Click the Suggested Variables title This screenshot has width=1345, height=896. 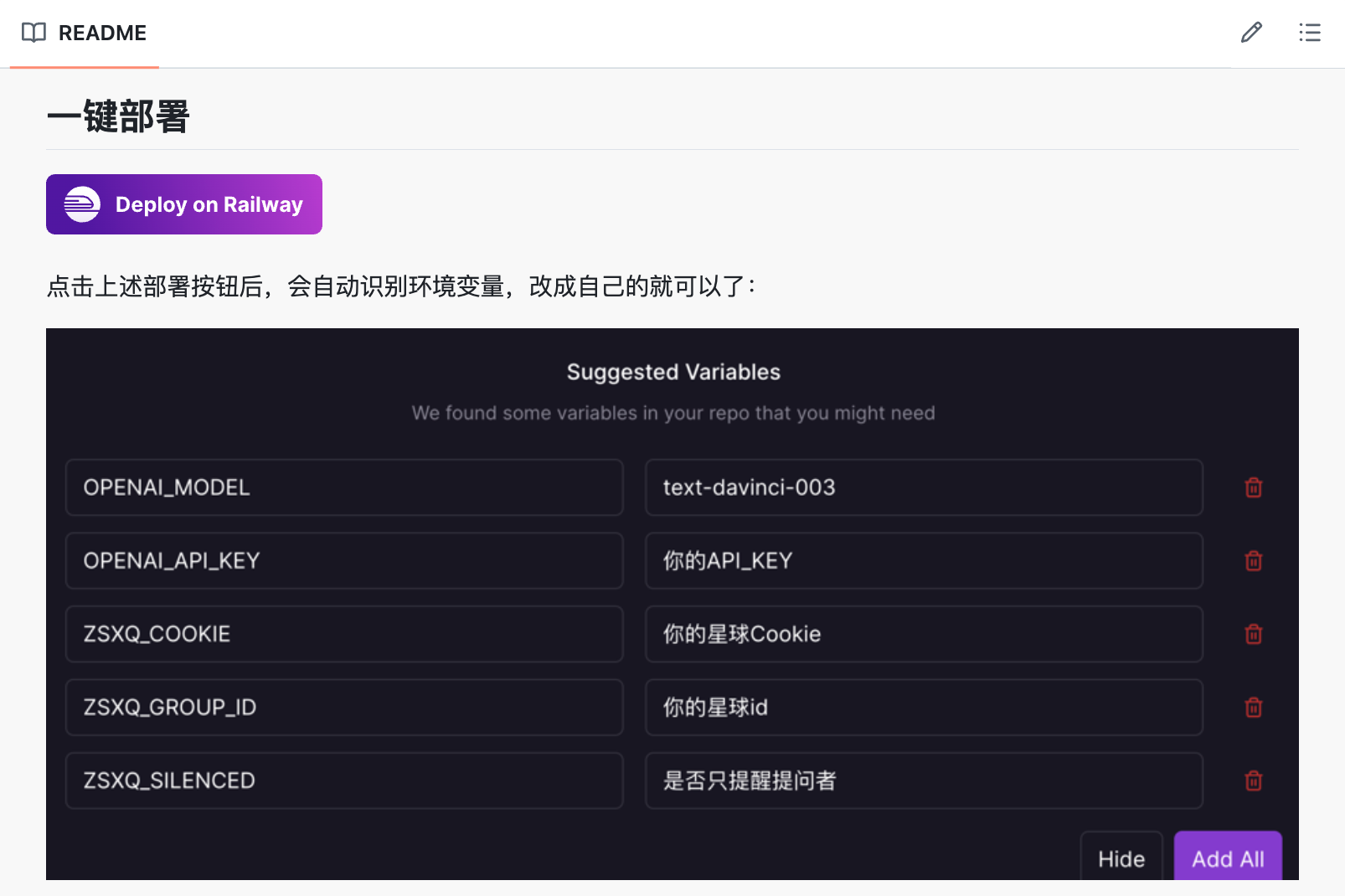(x=673, y=372)
